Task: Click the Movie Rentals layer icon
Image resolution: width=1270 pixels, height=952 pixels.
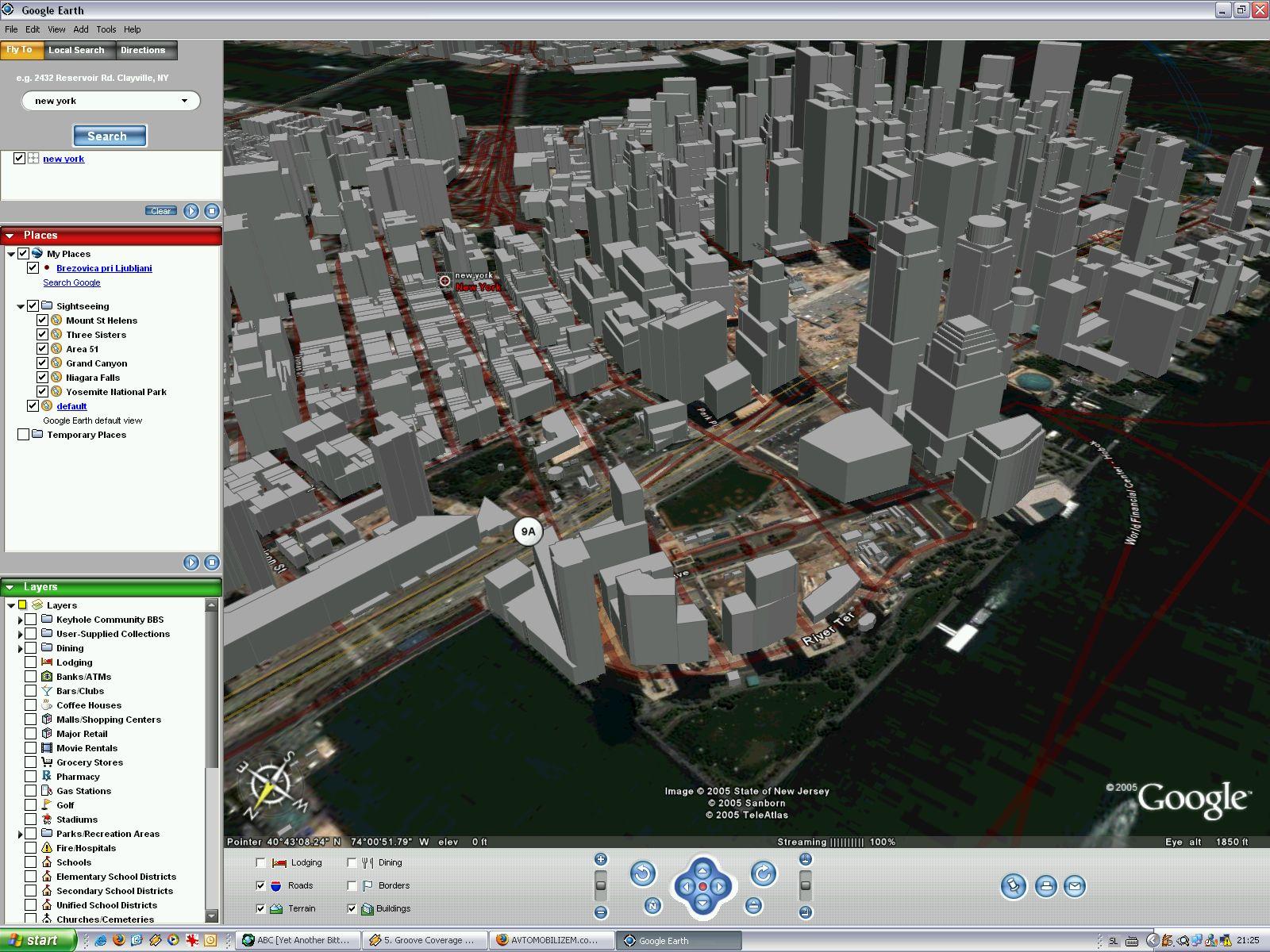Action: pos(47,748)
